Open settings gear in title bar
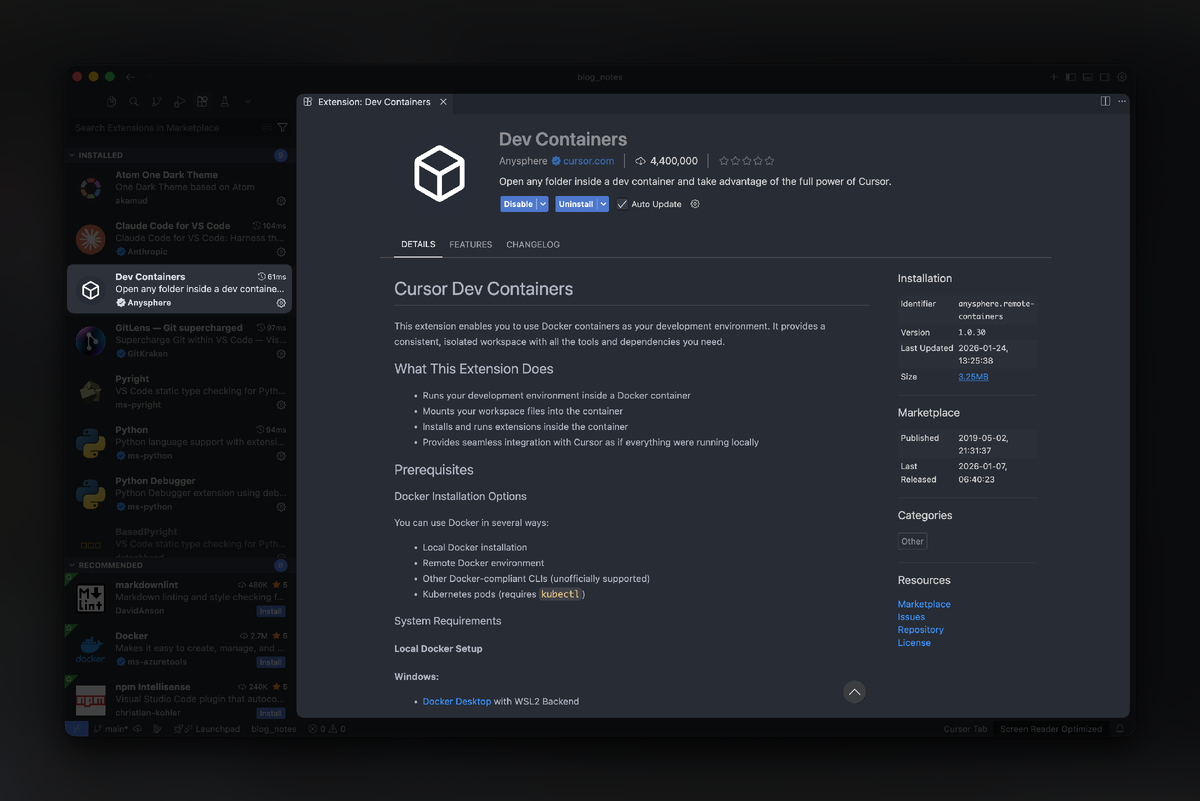 [1122, 77]
